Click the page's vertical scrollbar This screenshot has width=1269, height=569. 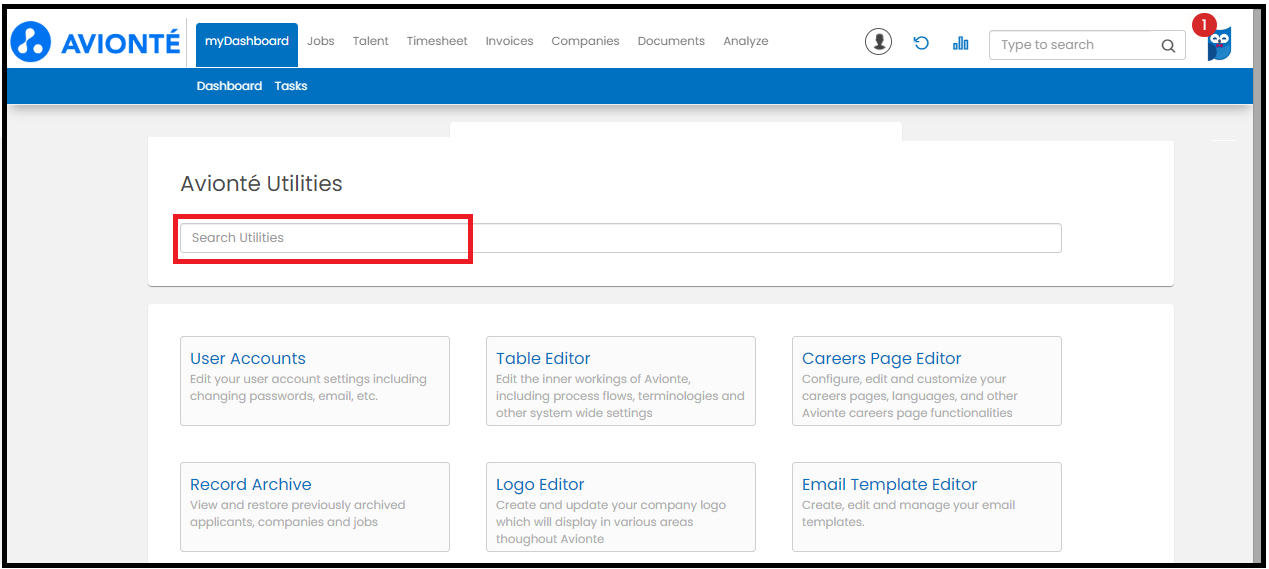[1258, 285]
